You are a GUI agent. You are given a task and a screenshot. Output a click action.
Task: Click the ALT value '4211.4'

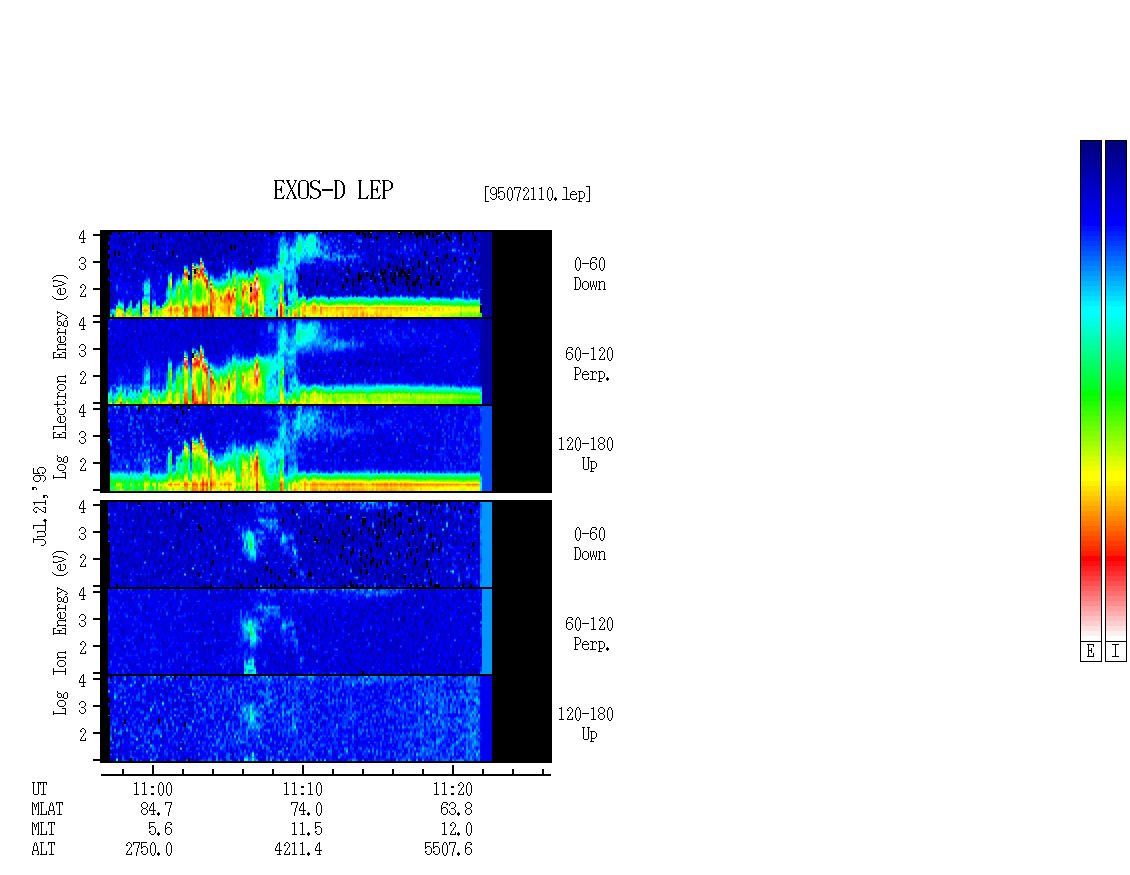click(298, 849)
